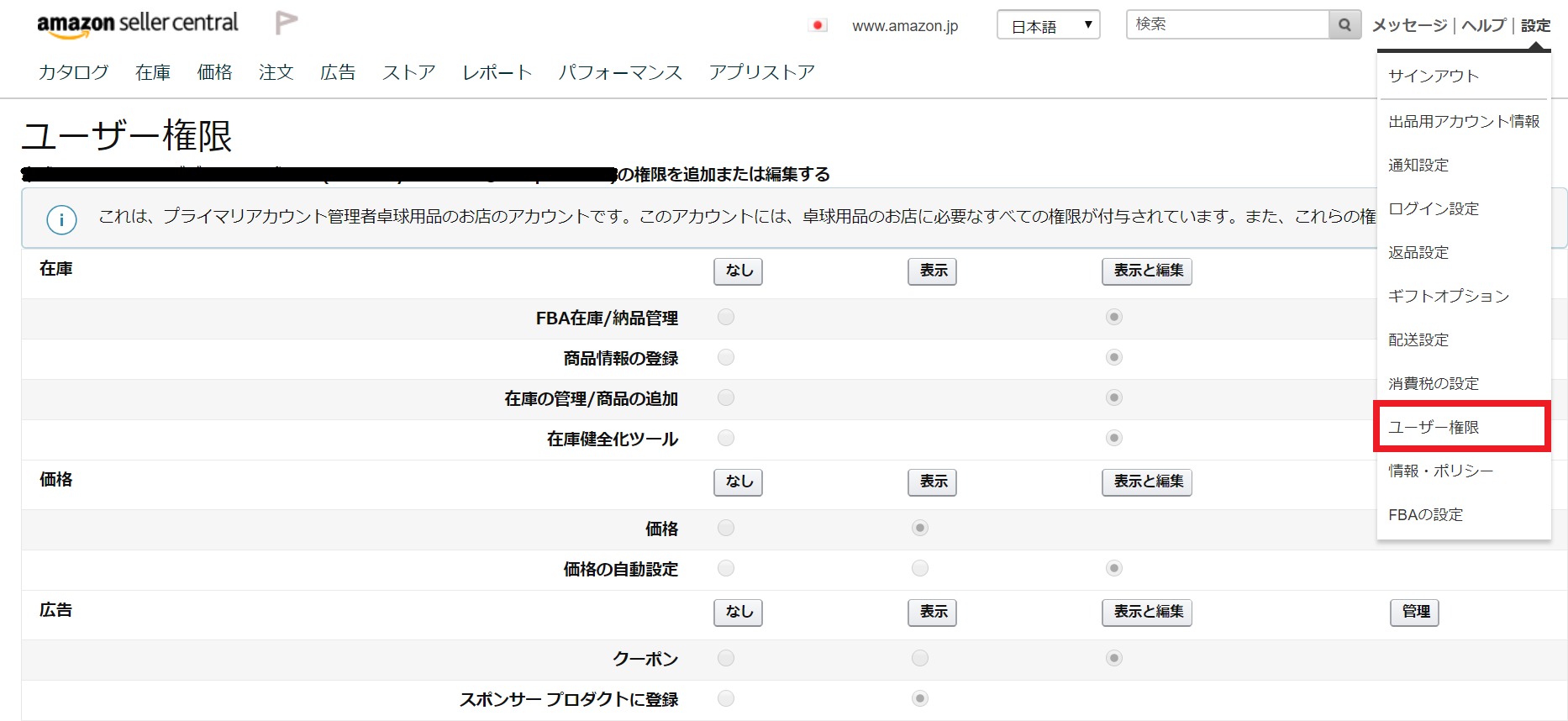Open the アプリストア navigation menu

click(x=761, y=72)
